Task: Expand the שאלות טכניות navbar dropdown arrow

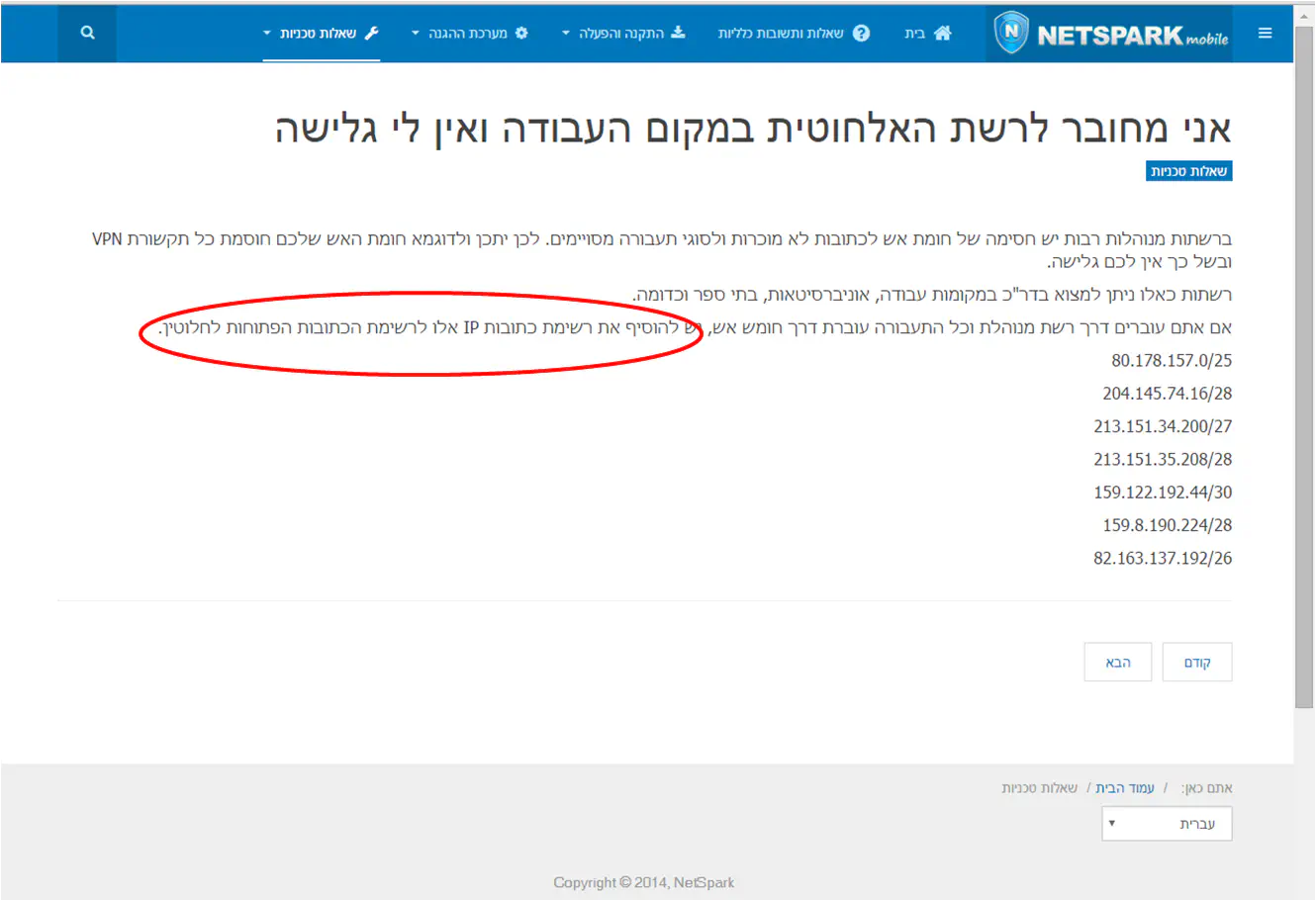Action: (267, 34)
